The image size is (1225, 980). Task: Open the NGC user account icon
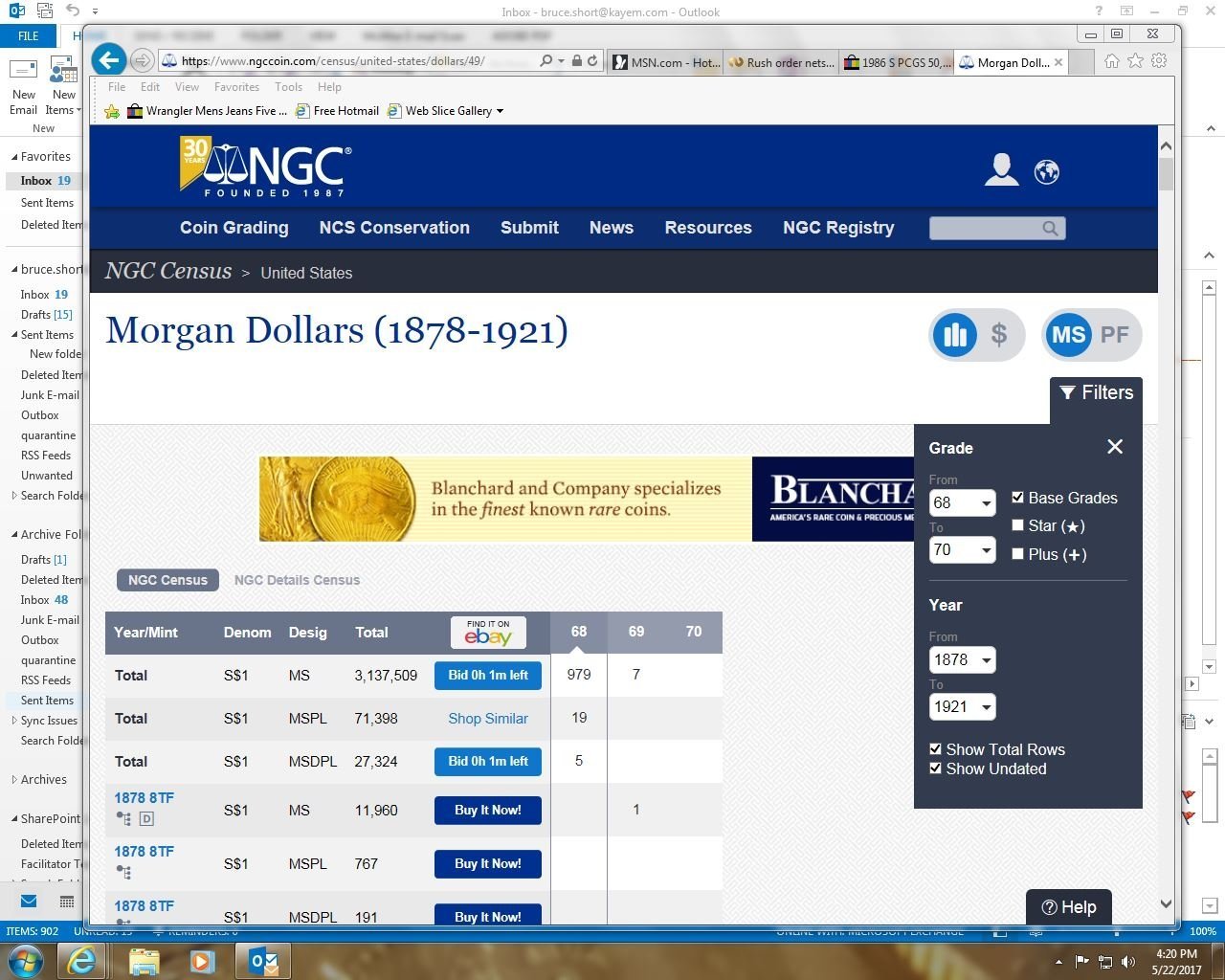pos(1001,170)
